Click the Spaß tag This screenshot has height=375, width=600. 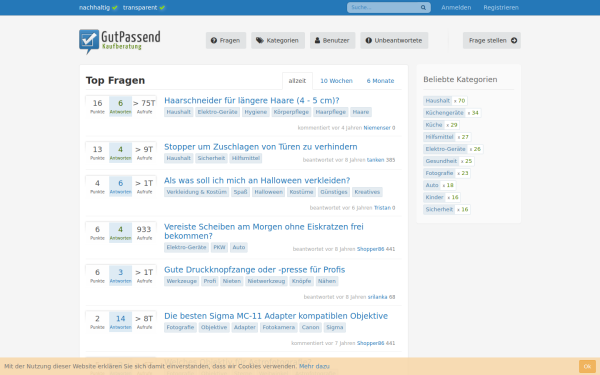(x=240, y=192)
